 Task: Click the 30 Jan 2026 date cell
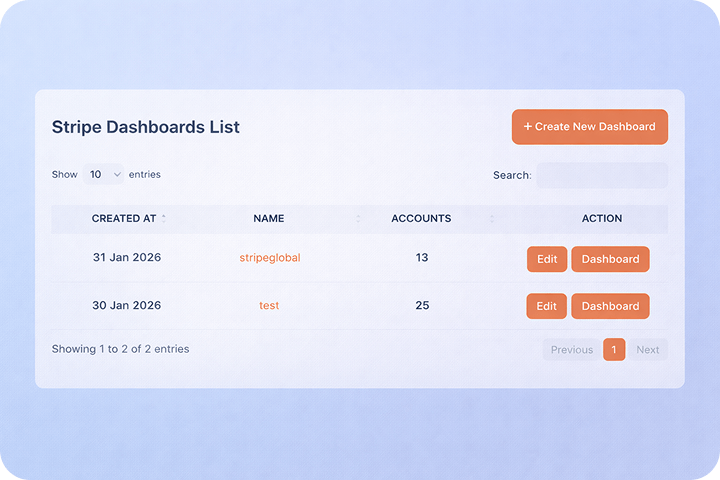pos(127,306)
